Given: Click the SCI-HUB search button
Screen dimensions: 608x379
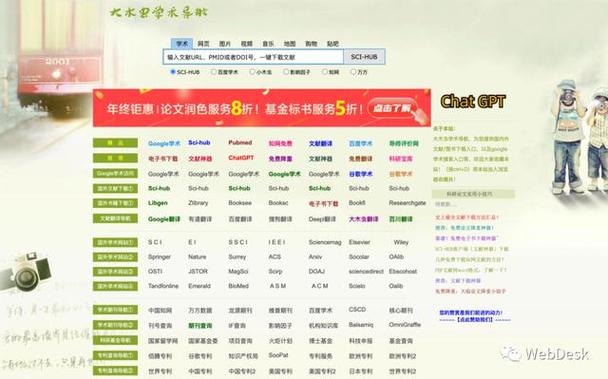Looking at the screenshot, I should tap(364, 57).
